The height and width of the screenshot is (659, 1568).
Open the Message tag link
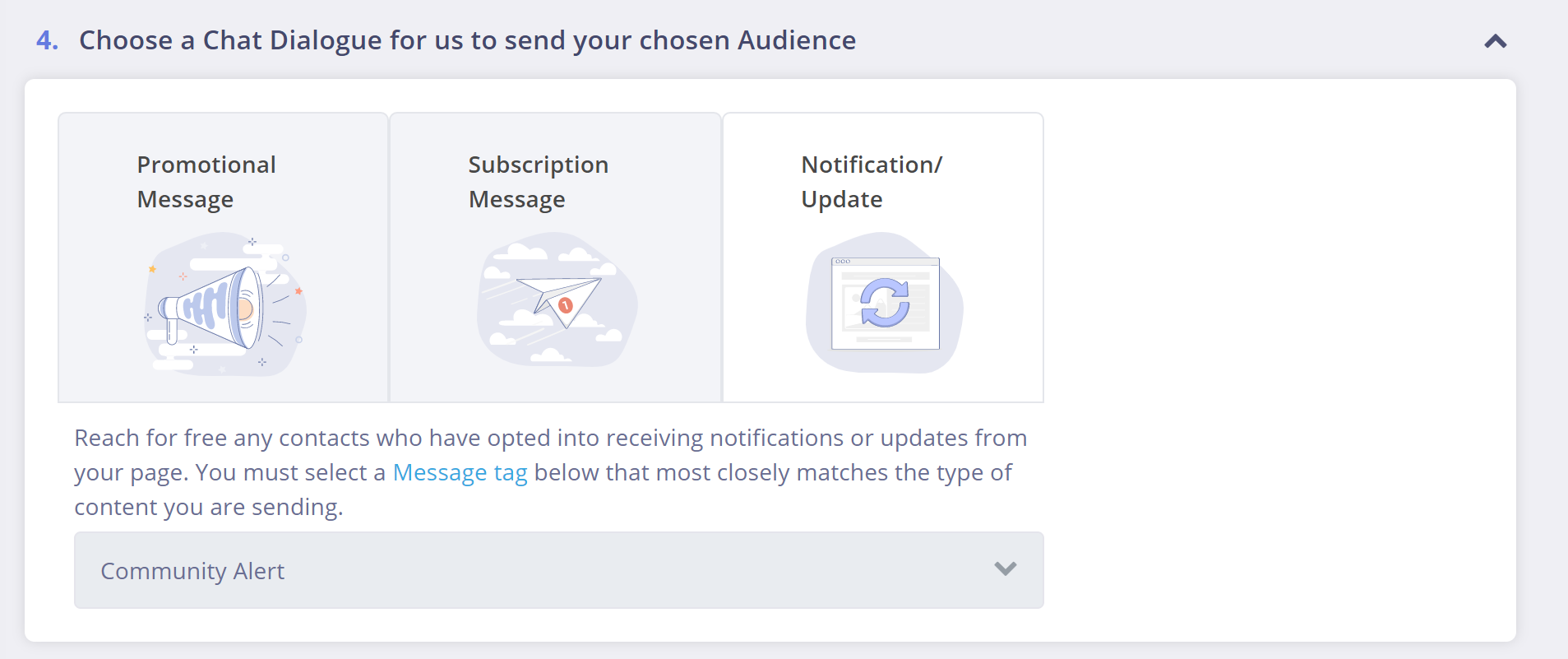point(460,472)
